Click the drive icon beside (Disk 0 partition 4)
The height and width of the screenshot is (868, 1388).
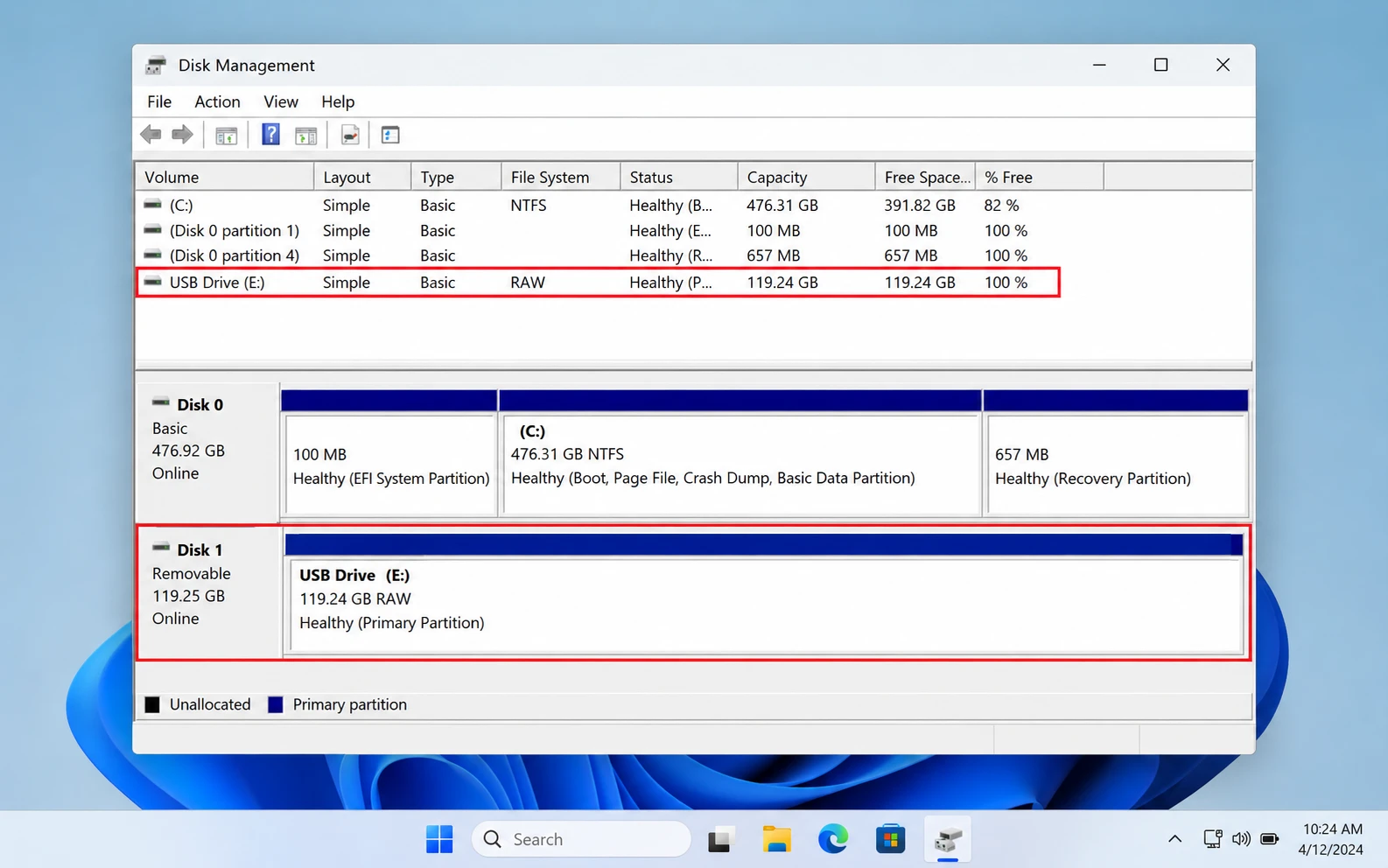tap(153, 255)
